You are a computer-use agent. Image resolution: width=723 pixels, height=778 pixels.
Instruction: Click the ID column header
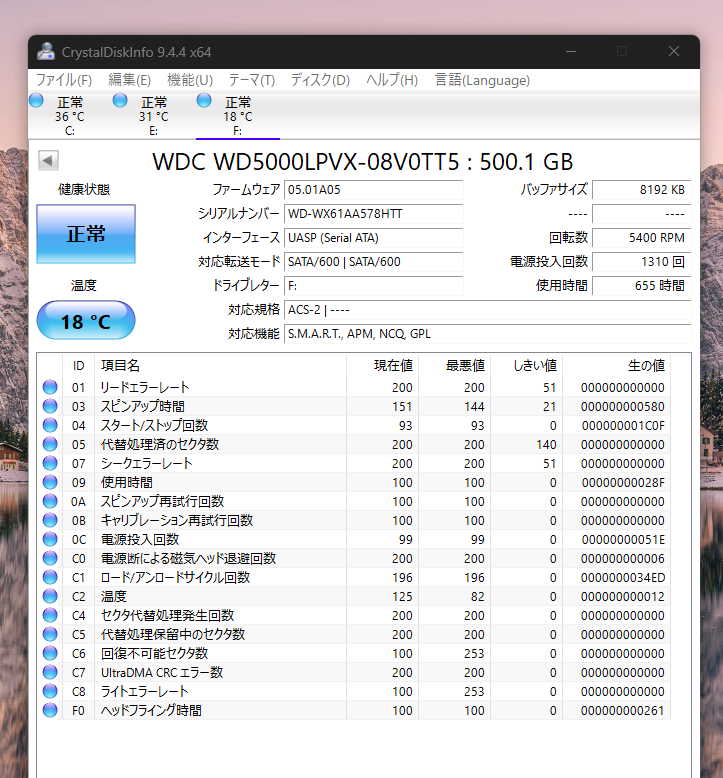click(x=78, y=366)
